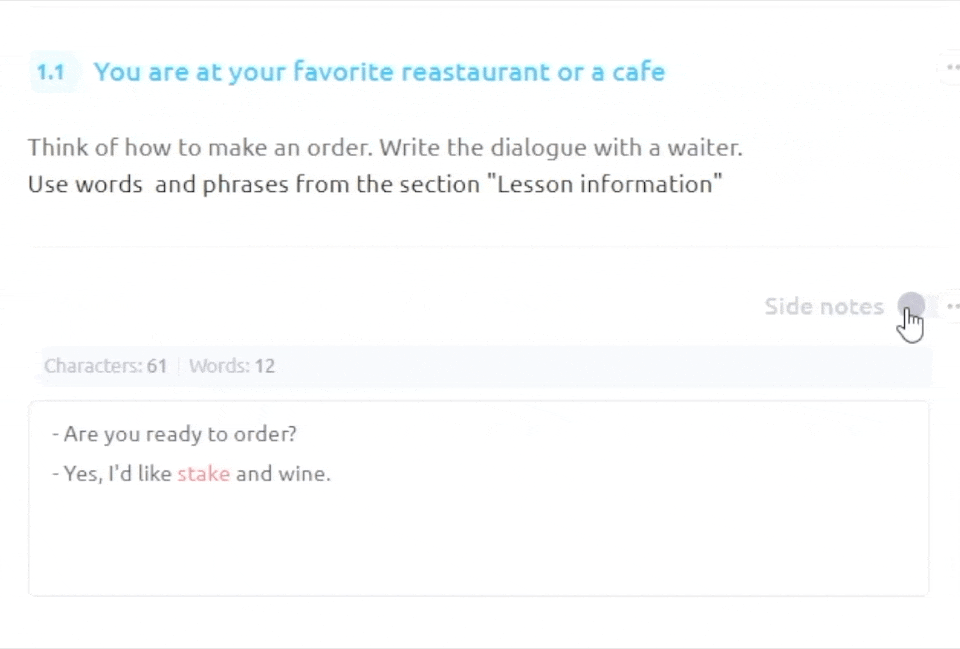Viewport: 960px width, 649px height.
Task: Toggle the Side notes switch
Action: tap(917, 306)
